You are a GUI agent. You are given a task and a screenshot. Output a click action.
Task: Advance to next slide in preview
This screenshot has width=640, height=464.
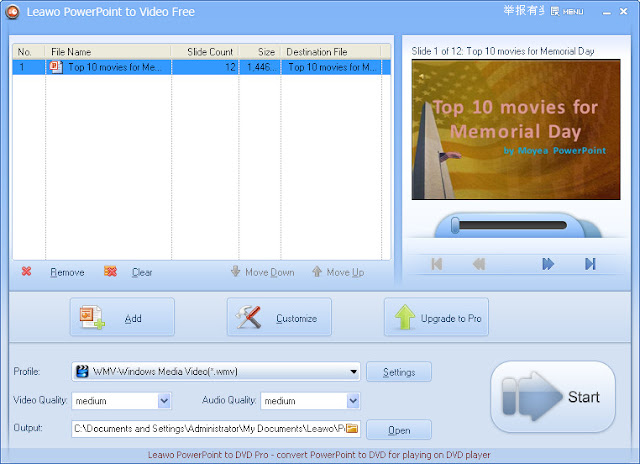click(548, 264)
